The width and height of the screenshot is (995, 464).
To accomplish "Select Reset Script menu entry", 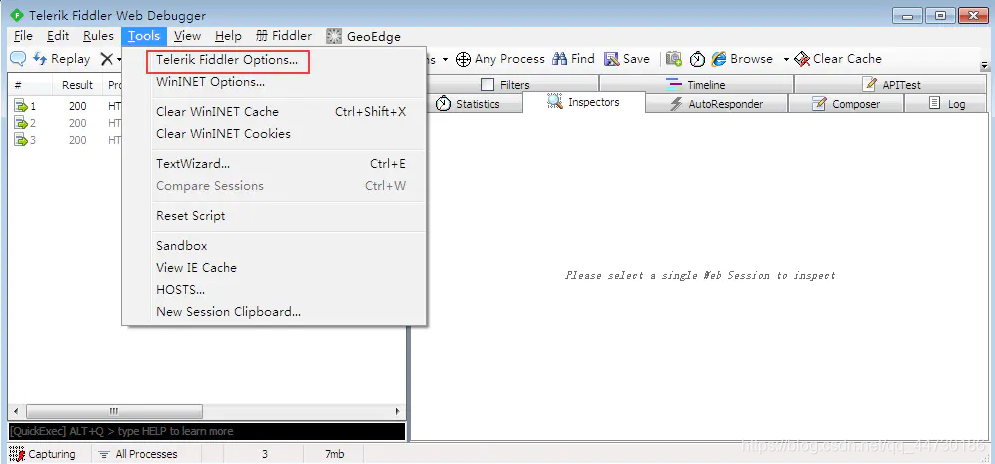I will click(274, 216).
